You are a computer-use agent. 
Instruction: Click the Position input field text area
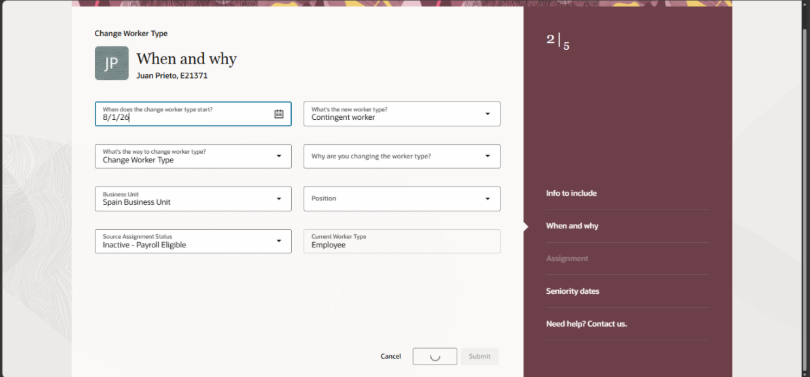(393, 199)
